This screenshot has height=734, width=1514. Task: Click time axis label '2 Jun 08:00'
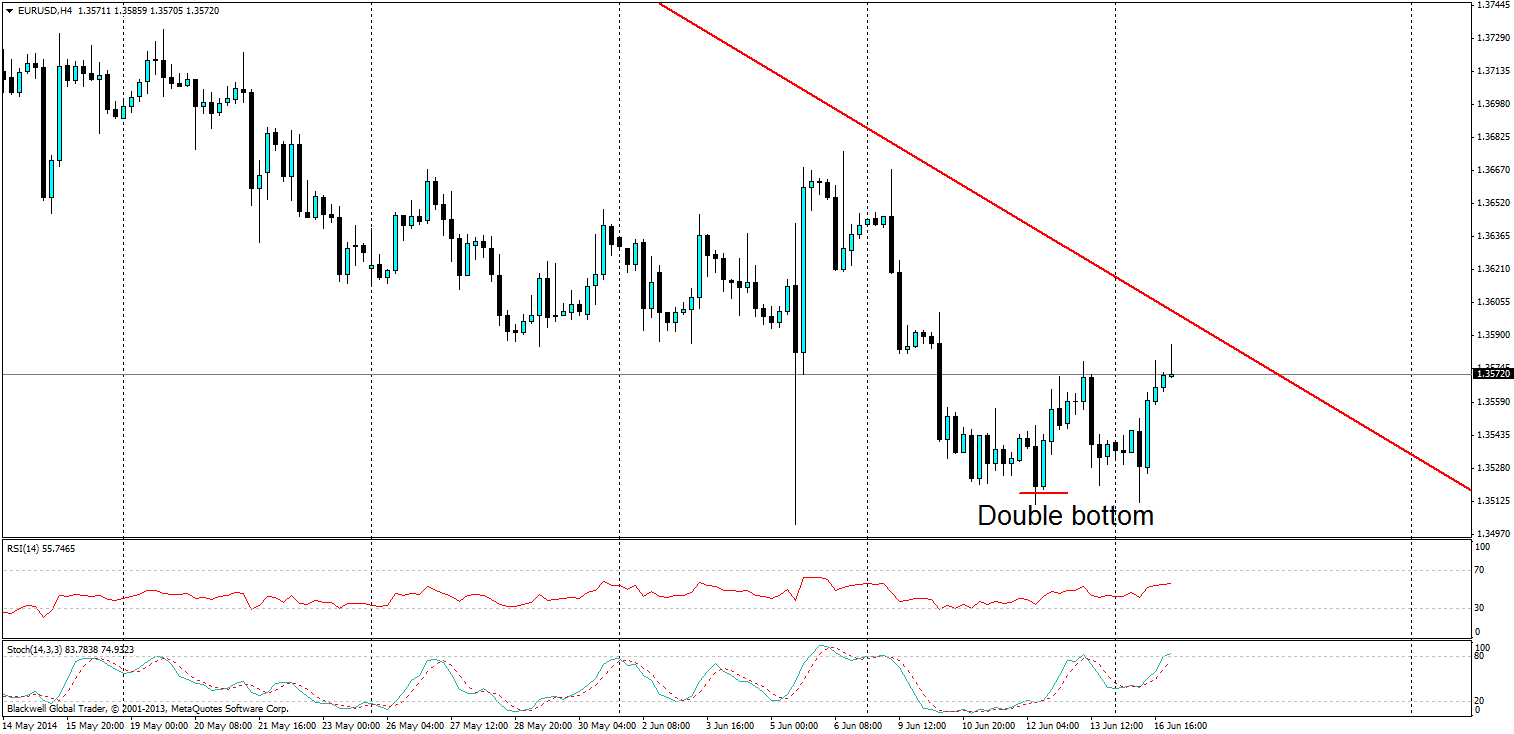pos(667,726)
